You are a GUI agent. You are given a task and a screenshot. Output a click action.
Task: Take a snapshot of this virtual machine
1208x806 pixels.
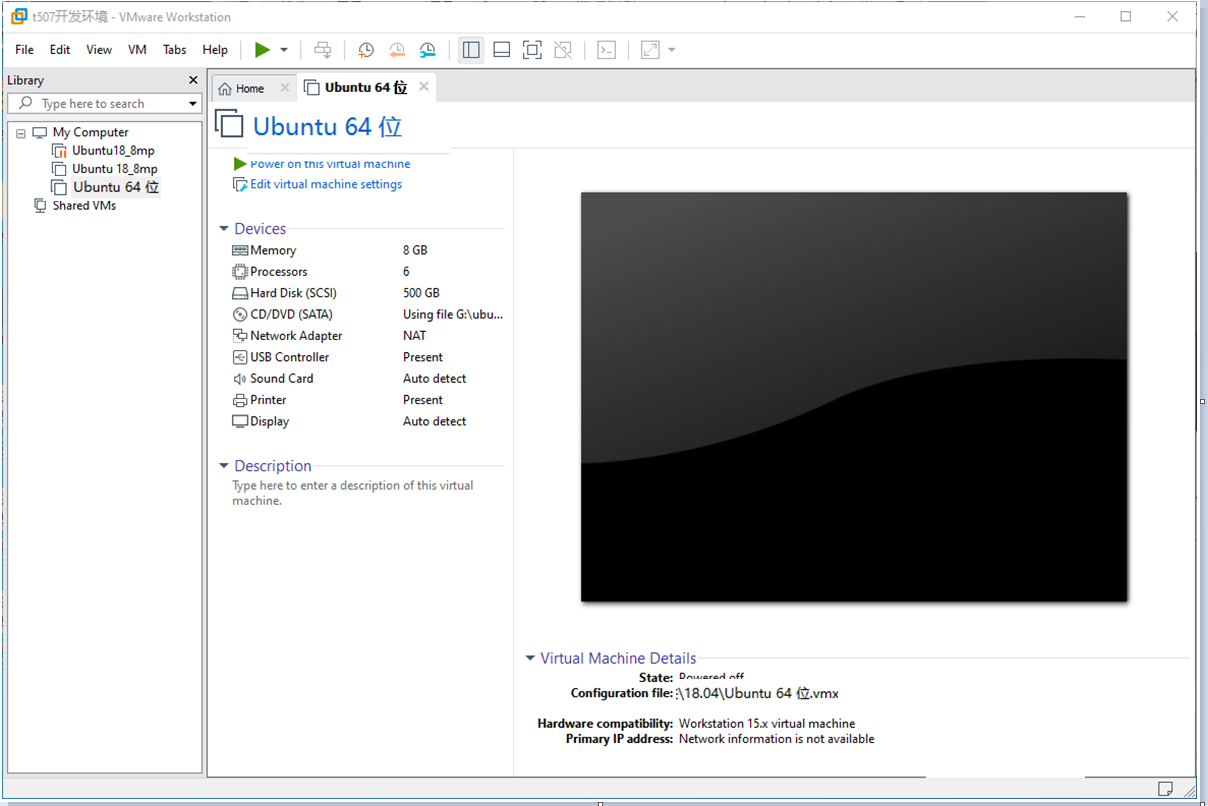(366, 50)
